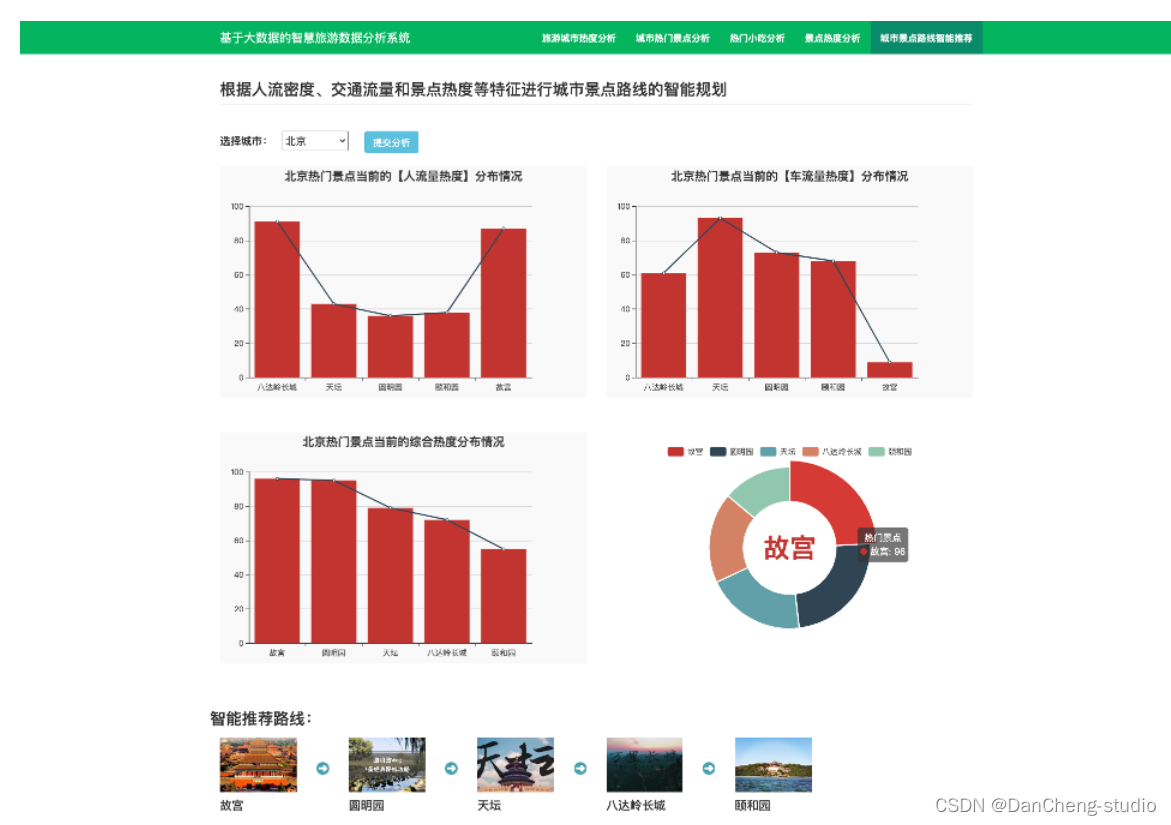Click the 智能推荐路线 heading
This screenshot has width=1171, height=825.
click(260, 718)
